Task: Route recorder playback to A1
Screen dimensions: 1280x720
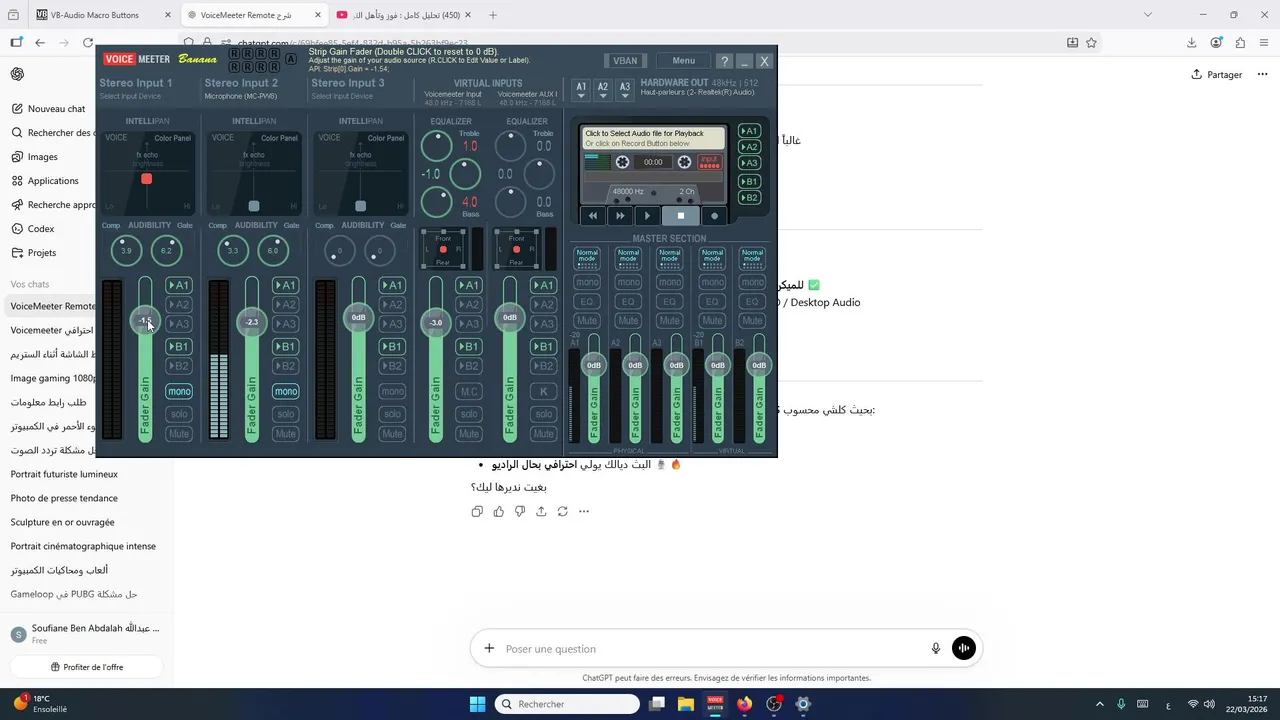Action: 749,131
